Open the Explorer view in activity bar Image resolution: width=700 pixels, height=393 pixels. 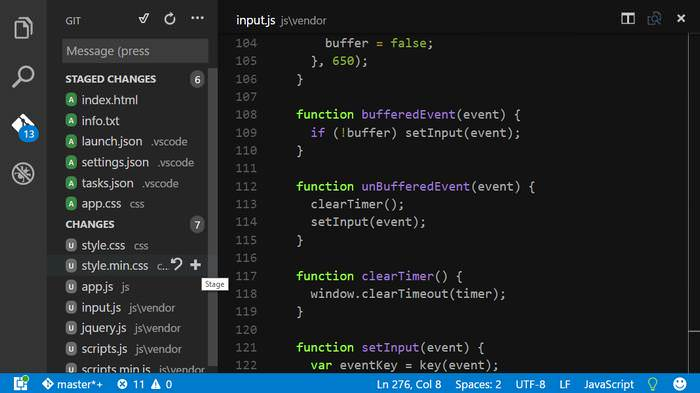[23, 28]
